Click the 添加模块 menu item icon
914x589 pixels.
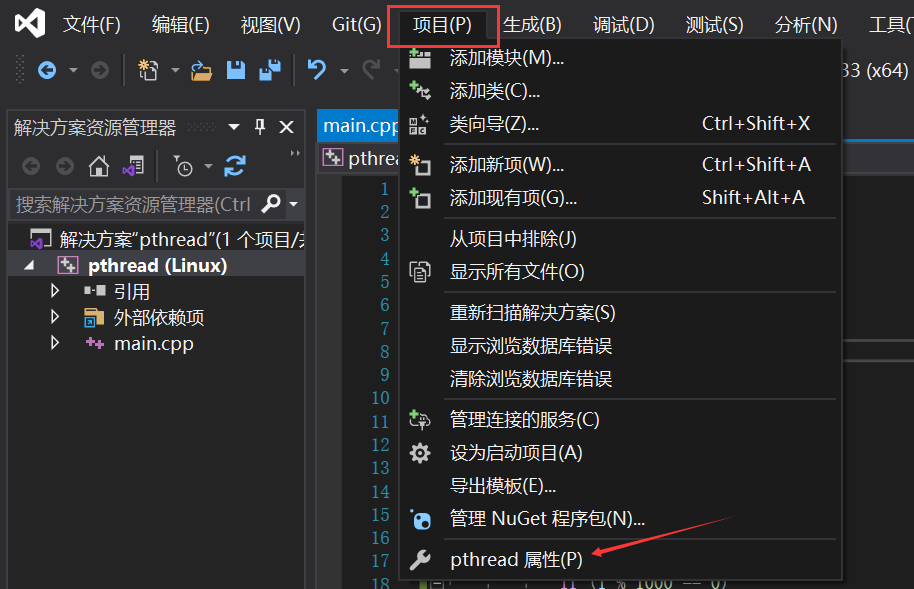[420, 58]
